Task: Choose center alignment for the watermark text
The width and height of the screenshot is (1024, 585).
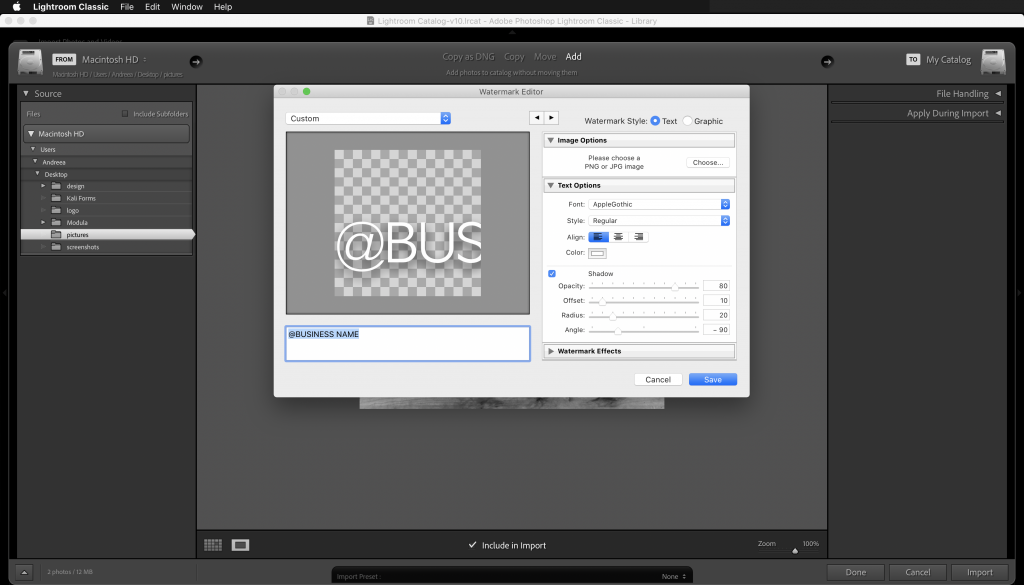Action: click(616, 237)
